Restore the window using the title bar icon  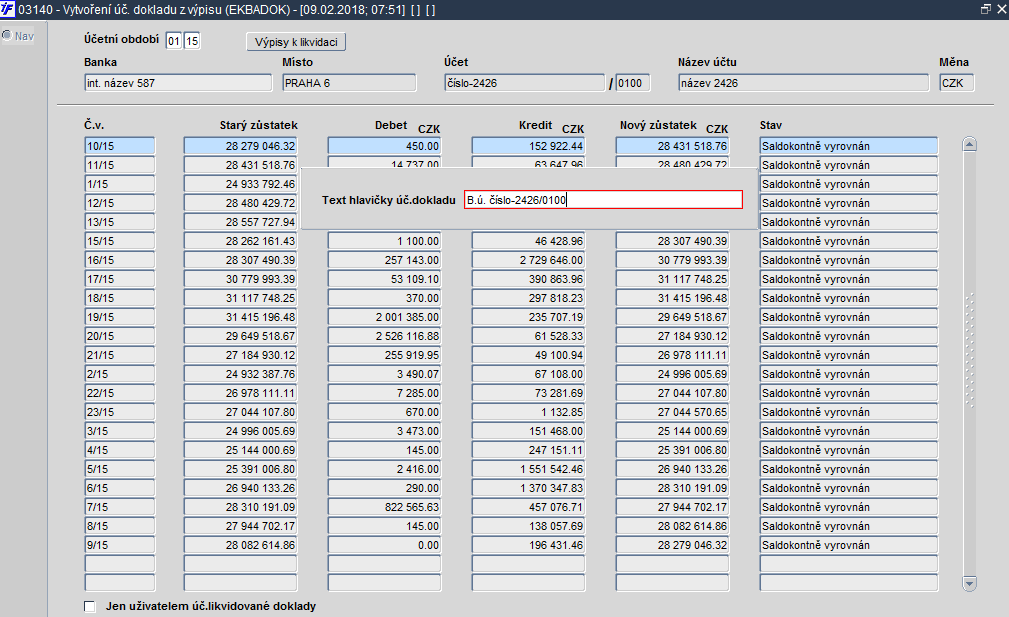pos(985,9)
